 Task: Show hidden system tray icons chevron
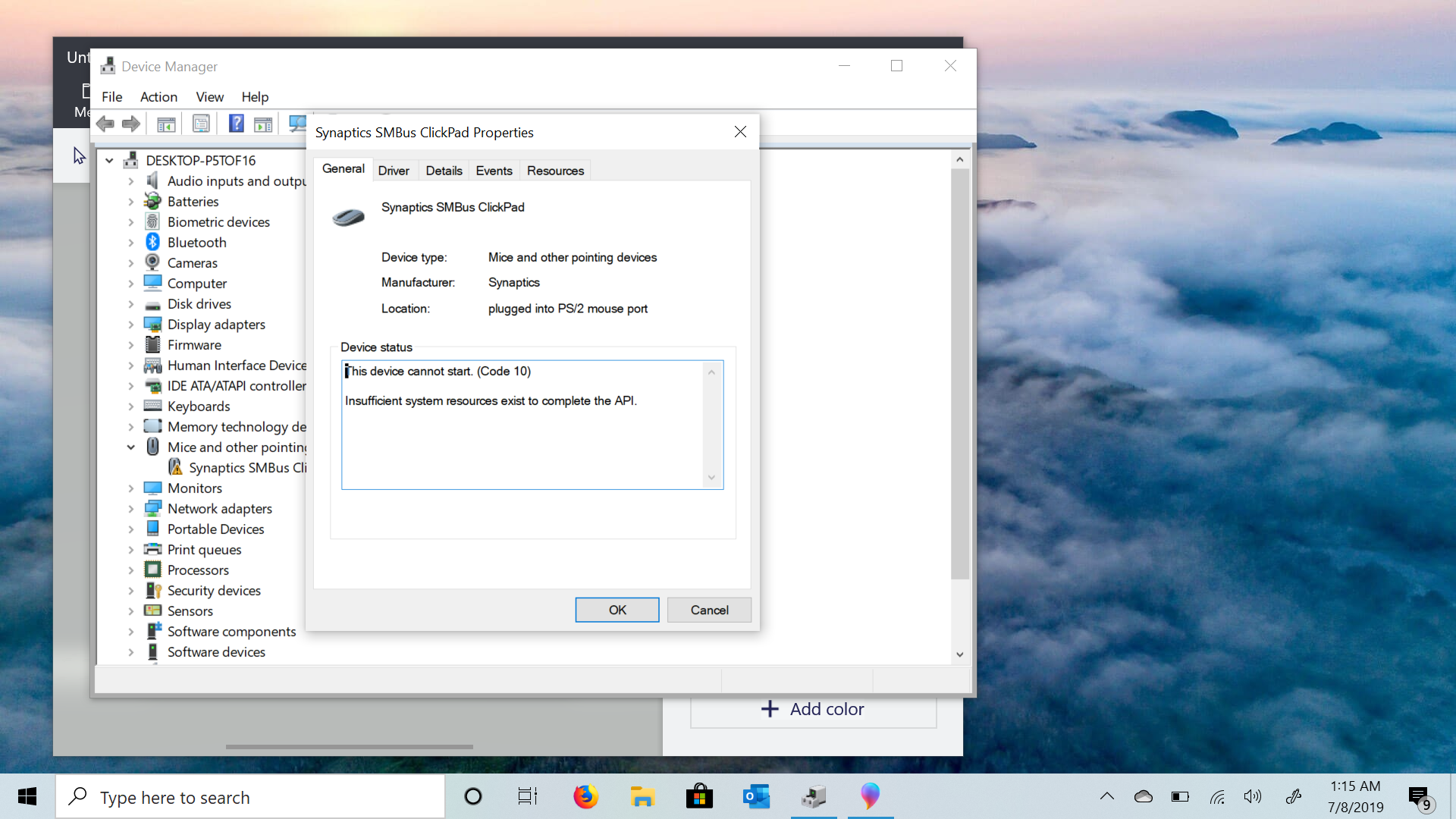(x=1107, y=796)
